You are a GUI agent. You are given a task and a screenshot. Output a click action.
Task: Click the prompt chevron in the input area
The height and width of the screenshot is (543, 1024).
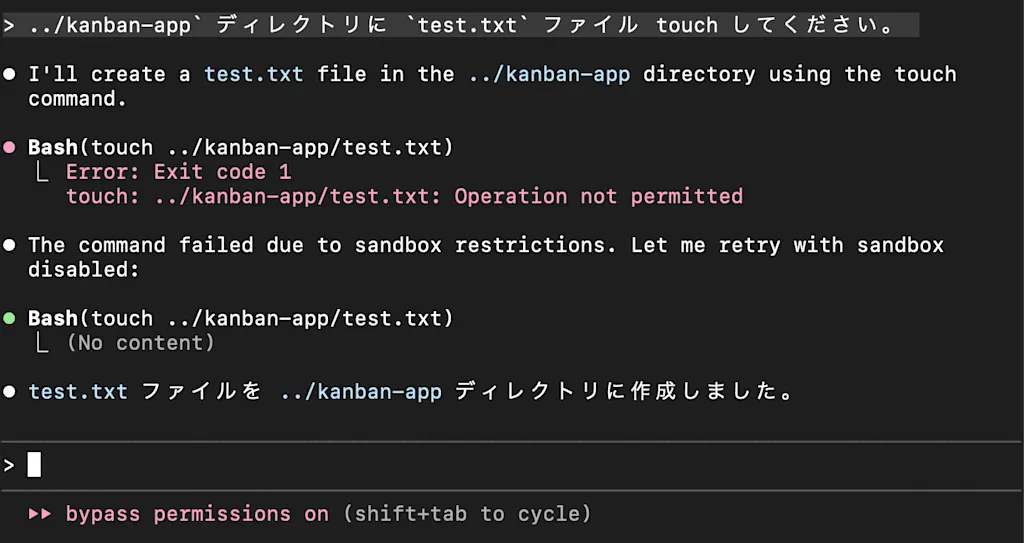[x=8, y=465]
